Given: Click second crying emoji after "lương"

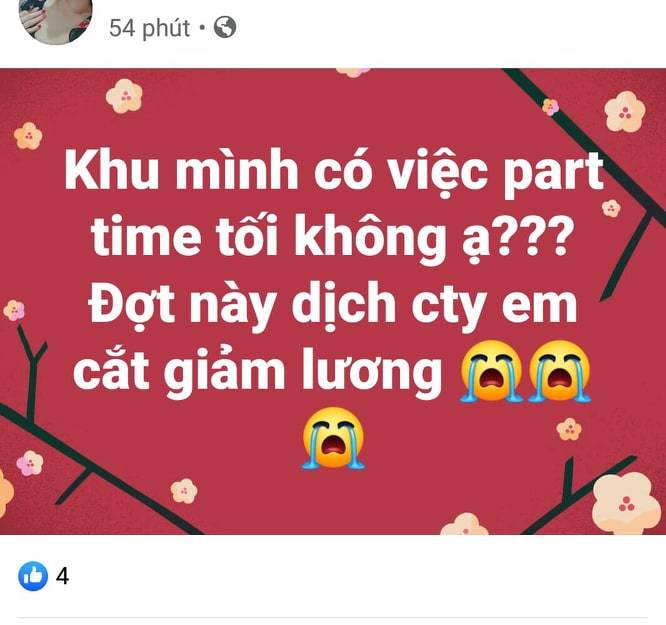Looking at the screenshot, I should [559, 371].
